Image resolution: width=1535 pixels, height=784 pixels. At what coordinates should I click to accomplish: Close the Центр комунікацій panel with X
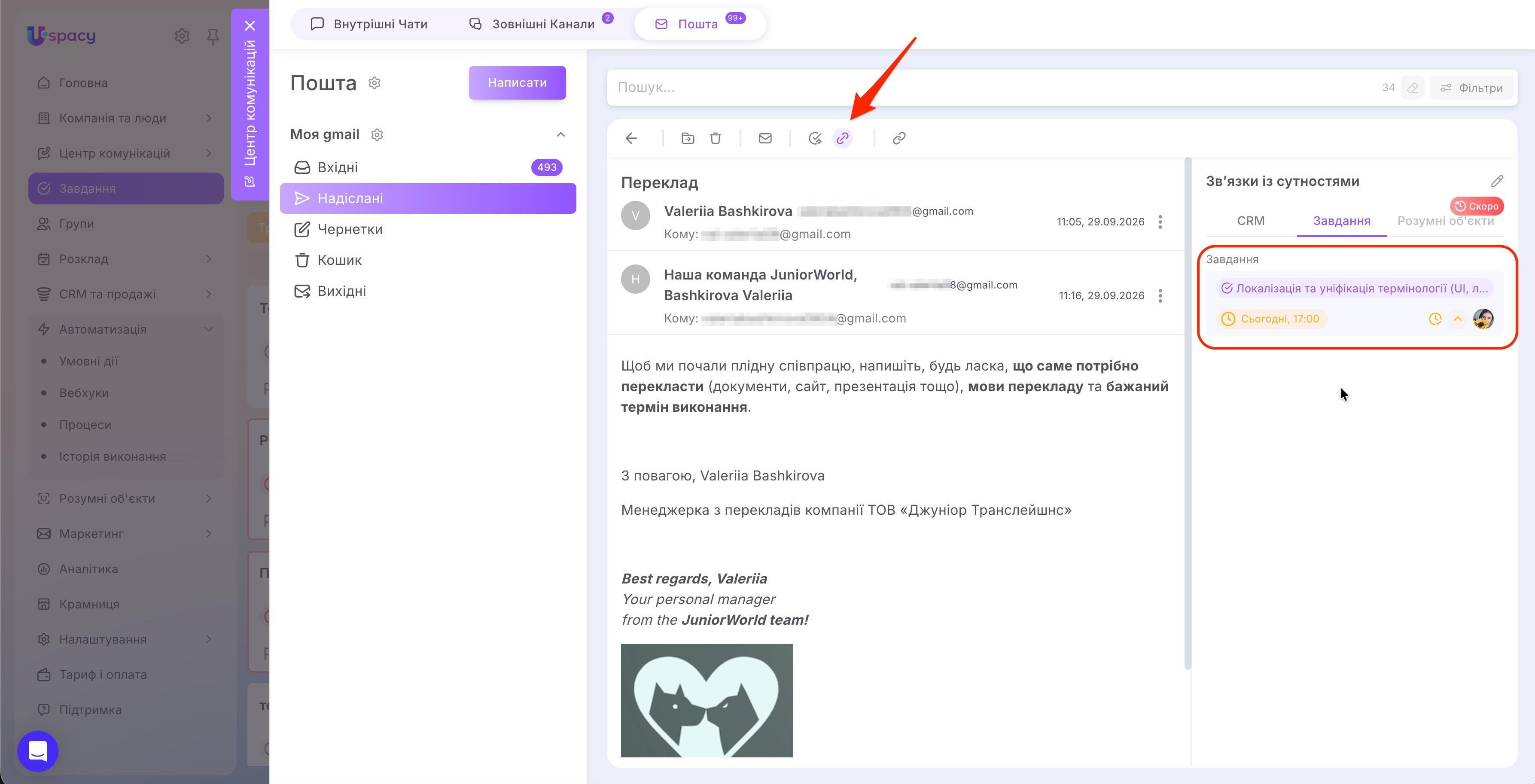(x=250, y=26)
